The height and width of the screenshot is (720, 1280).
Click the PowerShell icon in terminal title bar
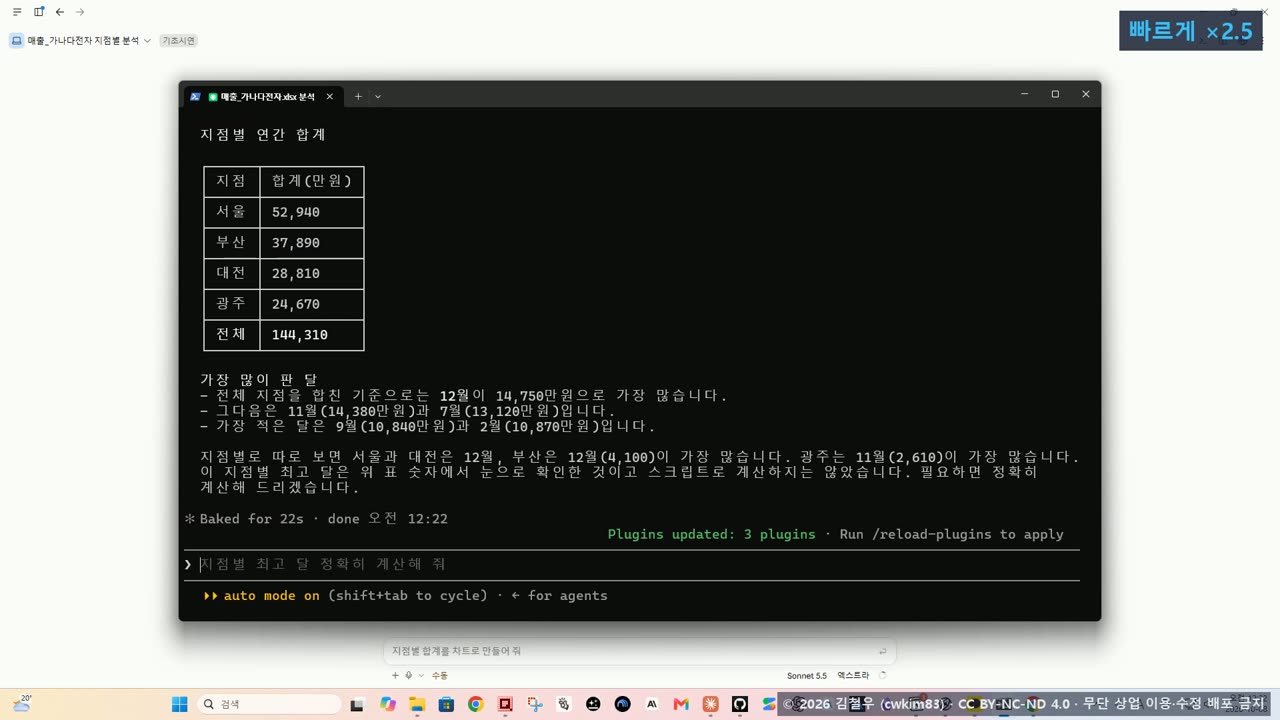click(x=195, y=97)
